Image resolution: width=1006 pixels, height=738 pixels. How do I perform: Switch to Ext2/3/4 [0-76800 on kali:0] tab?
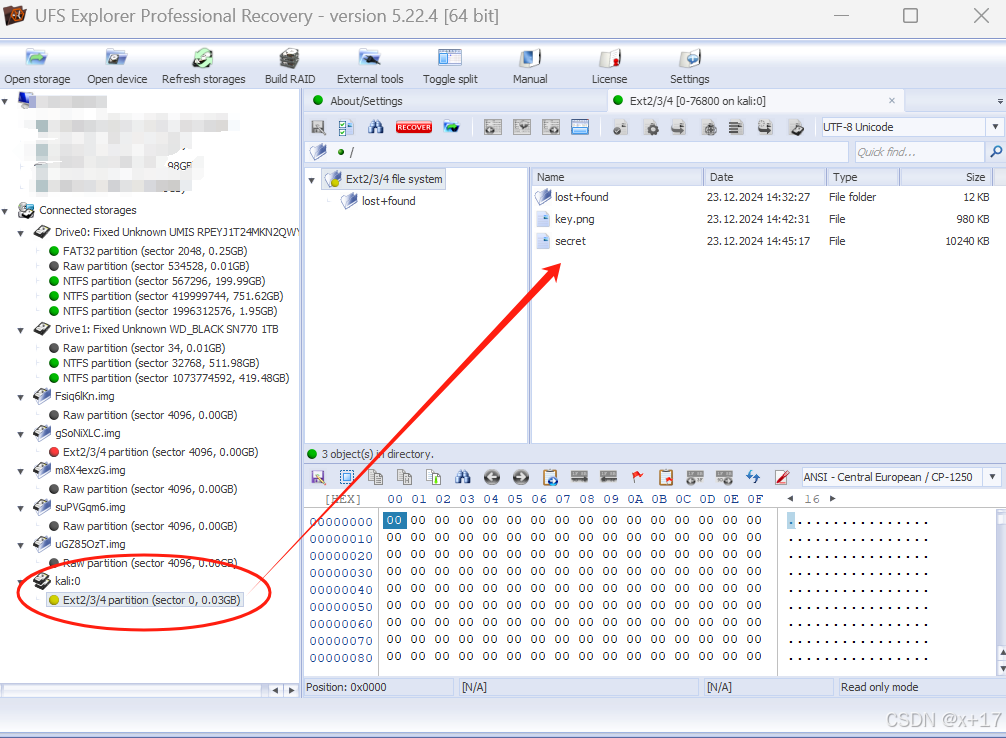click(x=697, y=101)
